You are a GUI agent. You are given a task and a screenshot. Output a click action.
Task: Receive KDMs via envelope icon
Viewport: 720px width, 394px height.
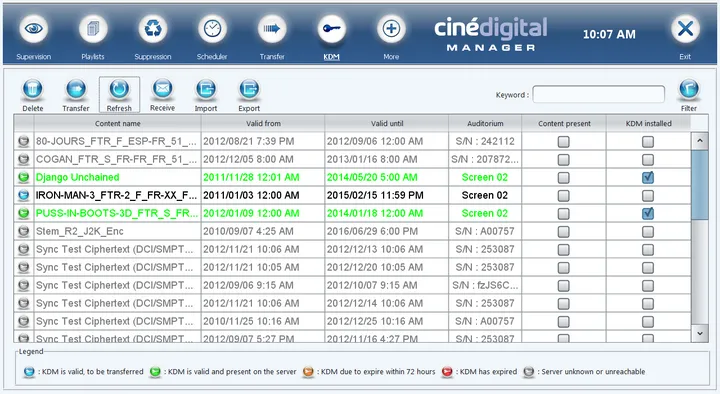point(162,89)
